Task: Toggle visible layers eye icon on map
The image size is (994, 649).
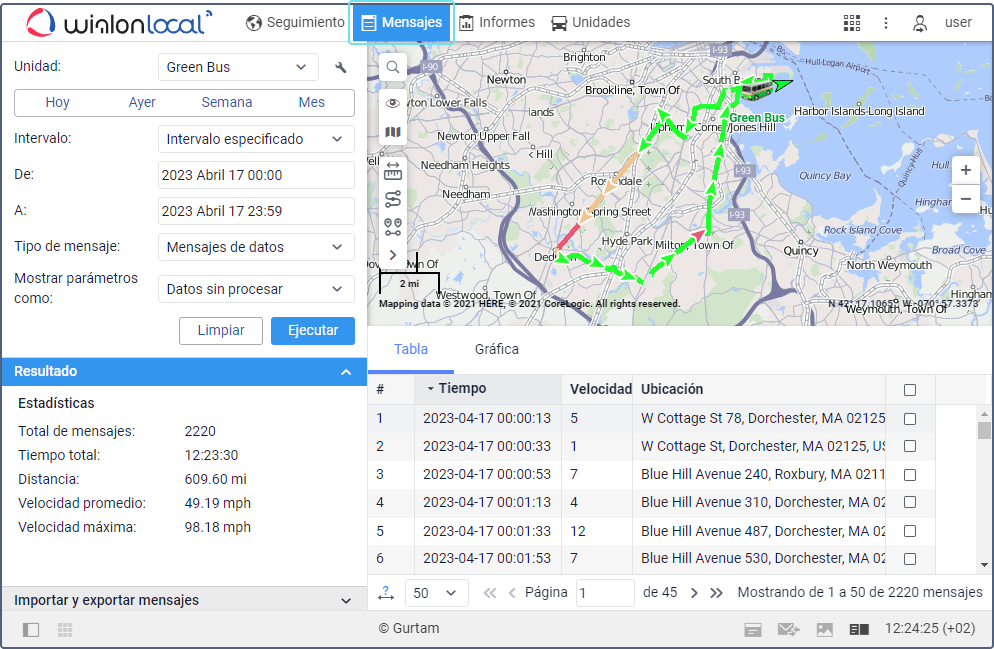Action: 393,102
